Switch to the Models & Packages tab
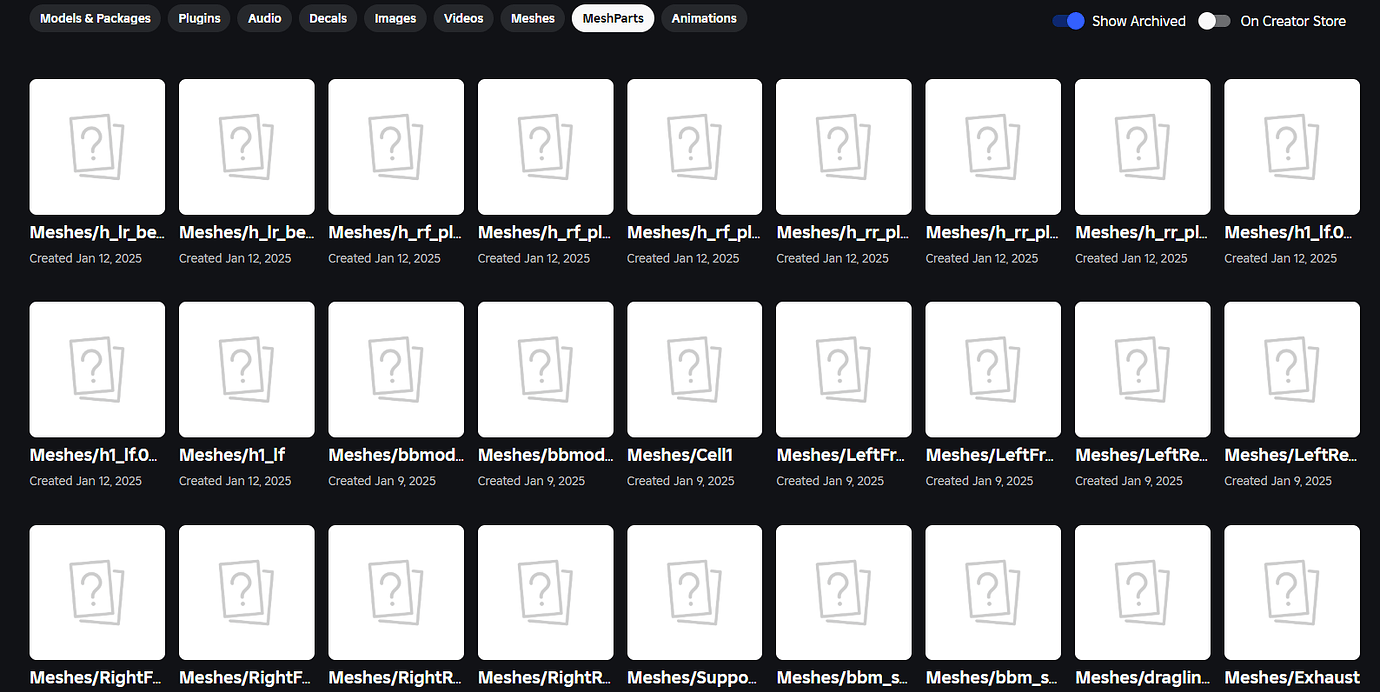Viewport: 1380px width, 692px height. tap(95, 18)
